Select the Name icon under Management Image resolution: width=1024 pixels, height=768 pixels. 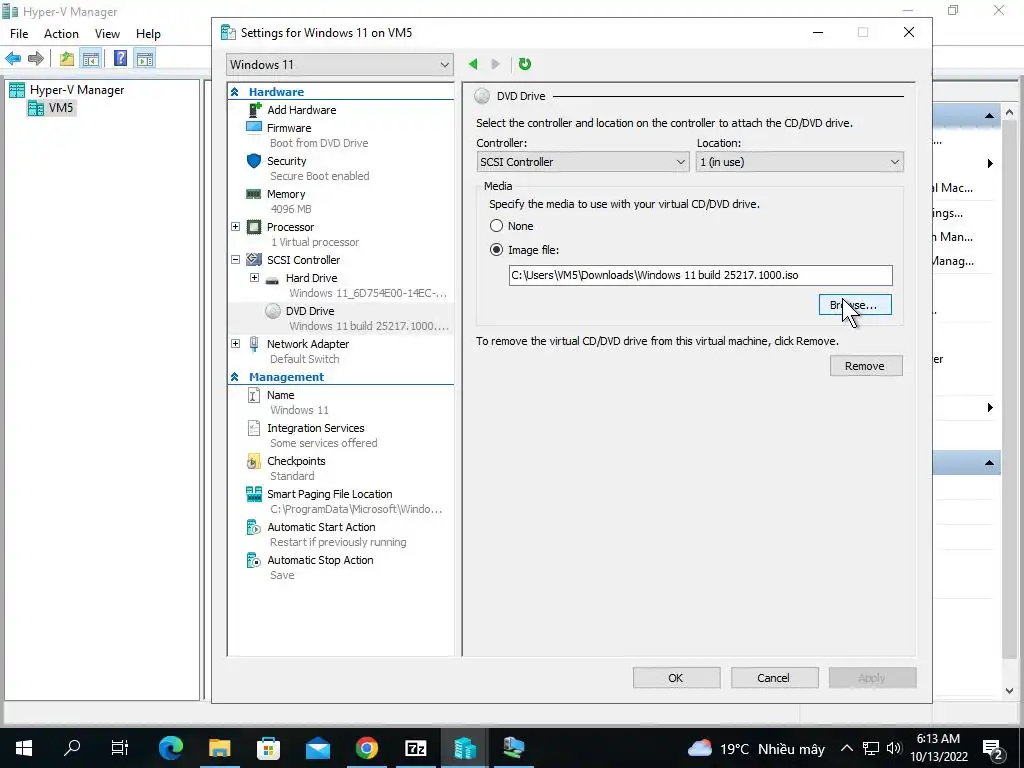[x=254, y=395]
